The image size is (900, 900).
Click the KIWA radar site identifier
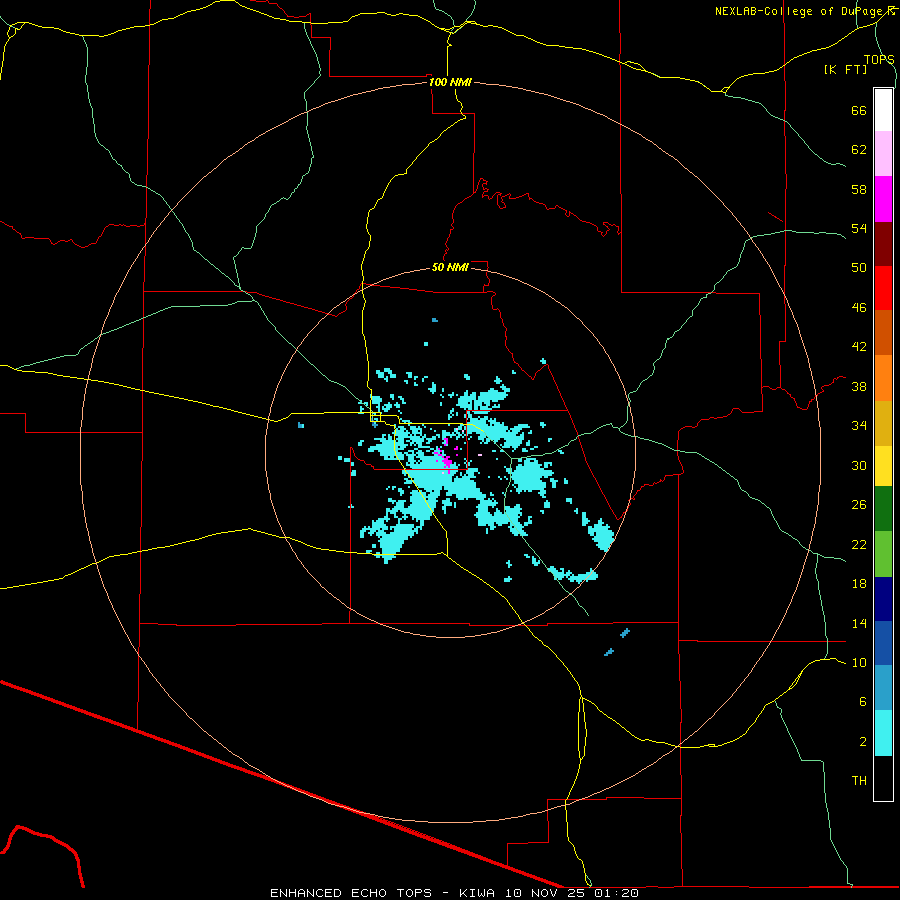(478, 893)
